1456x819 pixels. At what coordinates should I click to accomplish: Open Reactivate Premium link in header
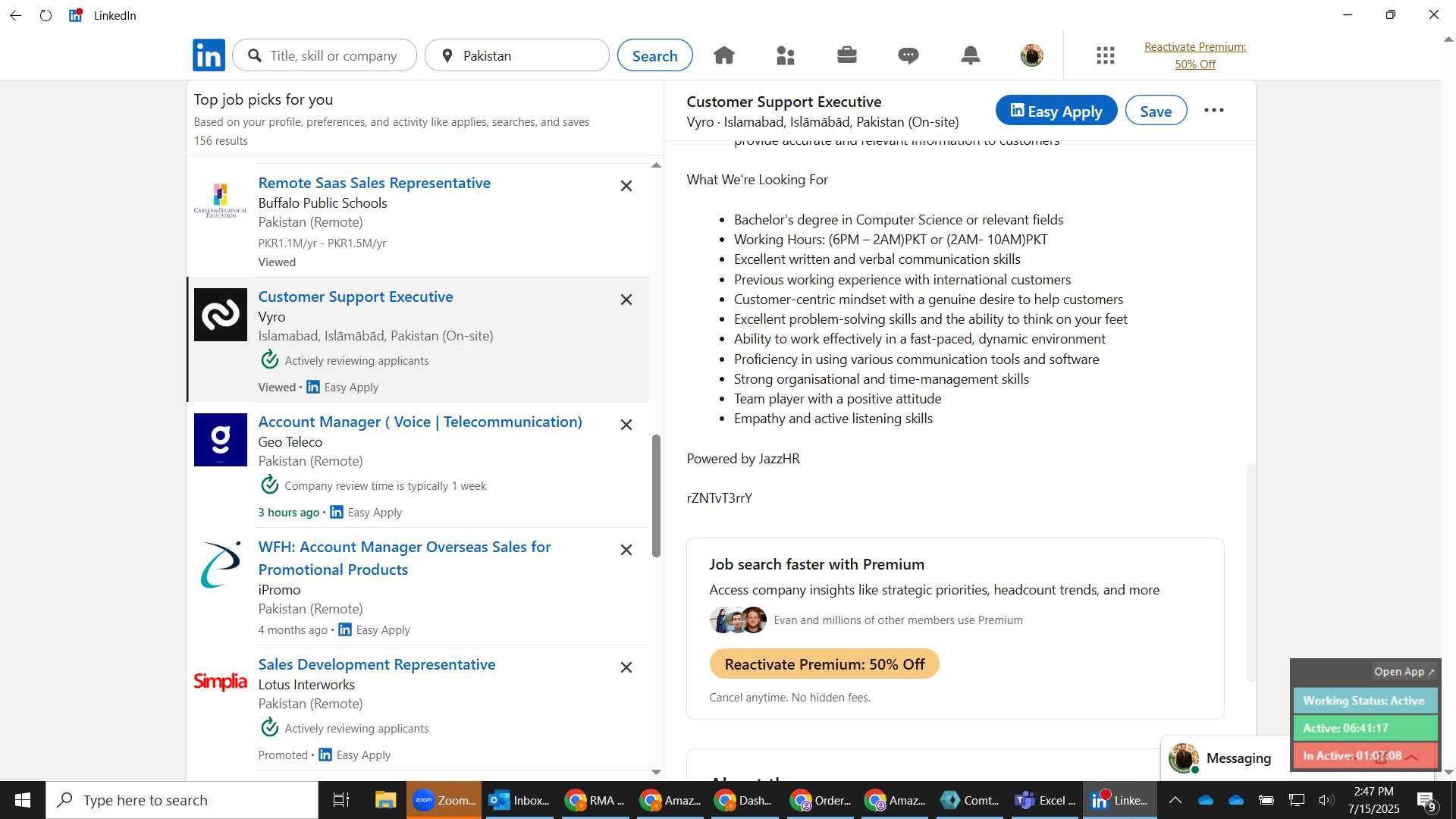click(x=1195, y=55)
